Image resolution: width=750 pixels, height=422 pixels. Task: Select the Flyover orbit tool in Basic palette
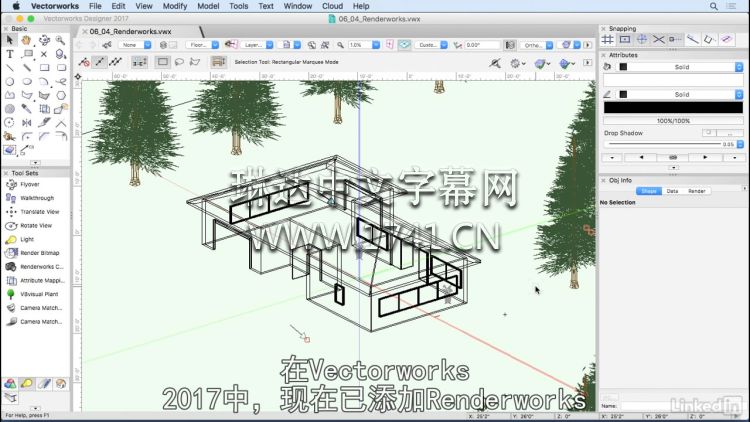click(x=44, y=40)
